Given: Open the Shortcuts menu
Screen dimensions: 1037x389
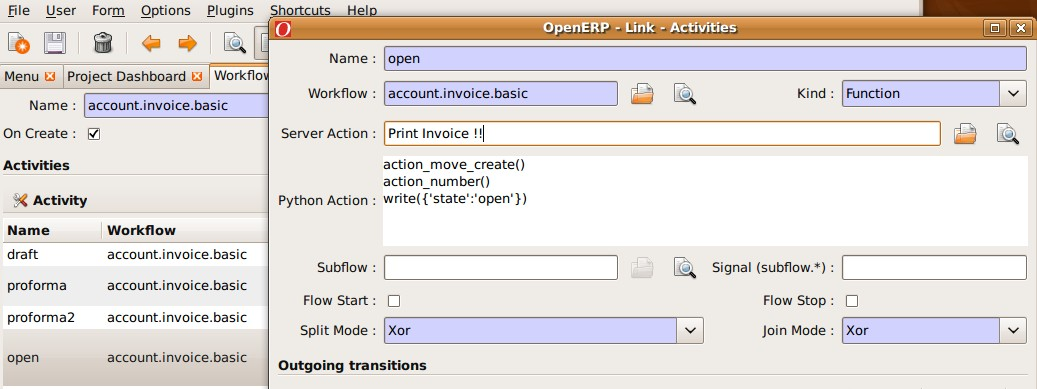Looking at the screenshot, I should point(300,11).
